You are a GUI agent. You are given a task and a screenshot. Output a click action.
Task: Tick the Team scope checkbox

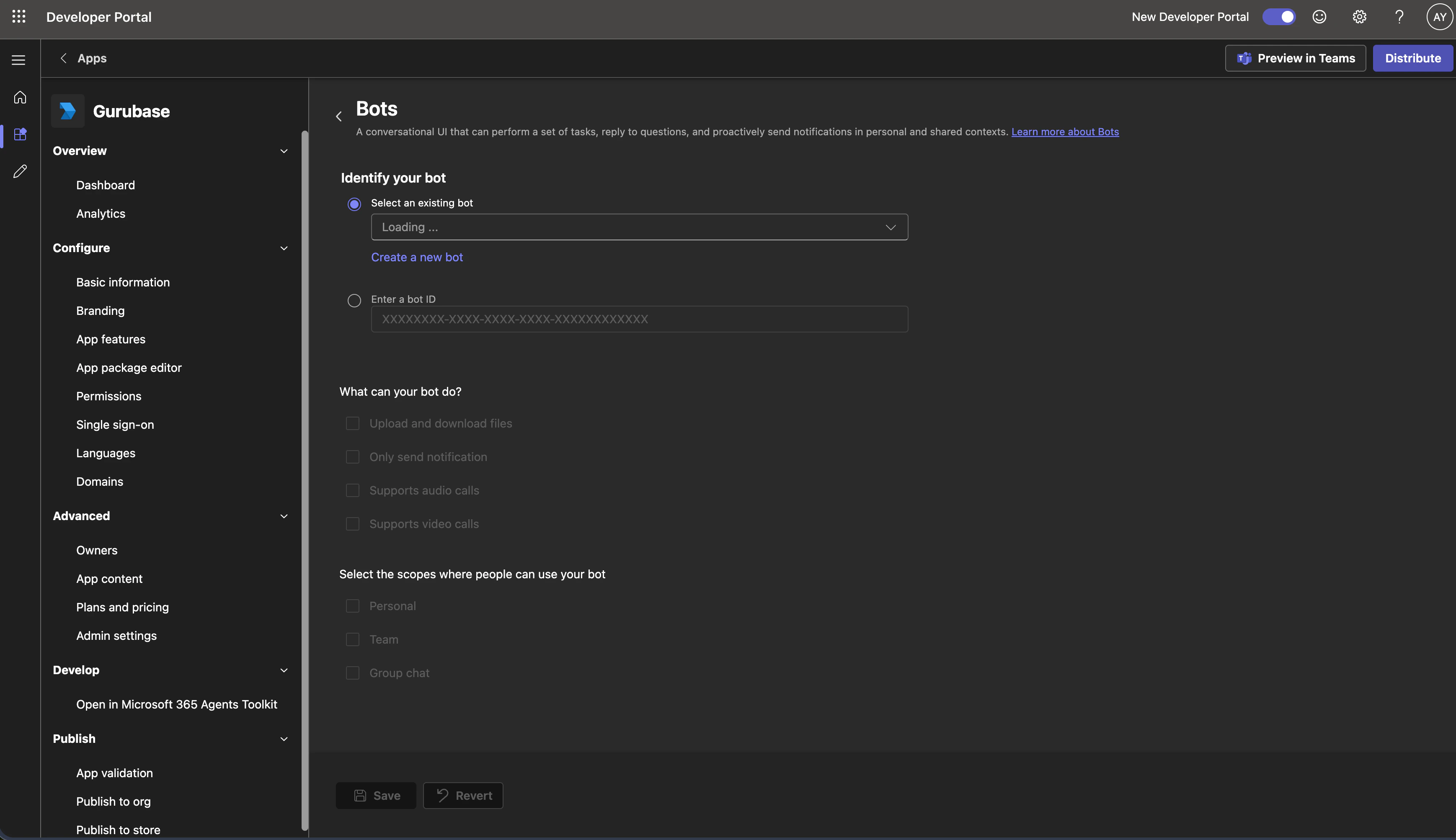tap(353, 639)
